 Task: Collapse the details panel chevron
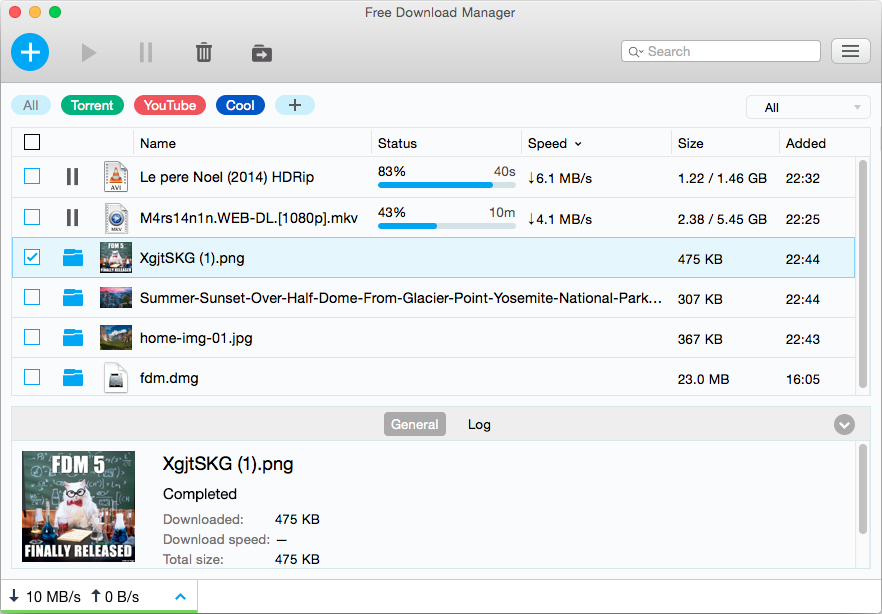pyautogui.click(x=844, y=425)
